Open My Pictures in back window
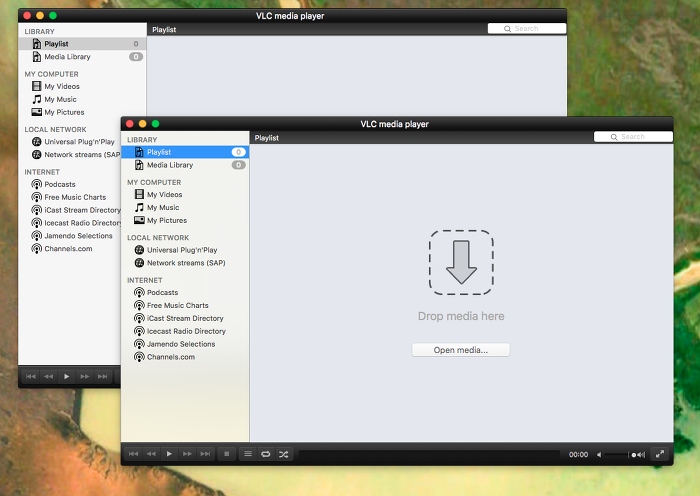Image resolution: width=700 pixels, height=496 pixels. coord(82,112)
